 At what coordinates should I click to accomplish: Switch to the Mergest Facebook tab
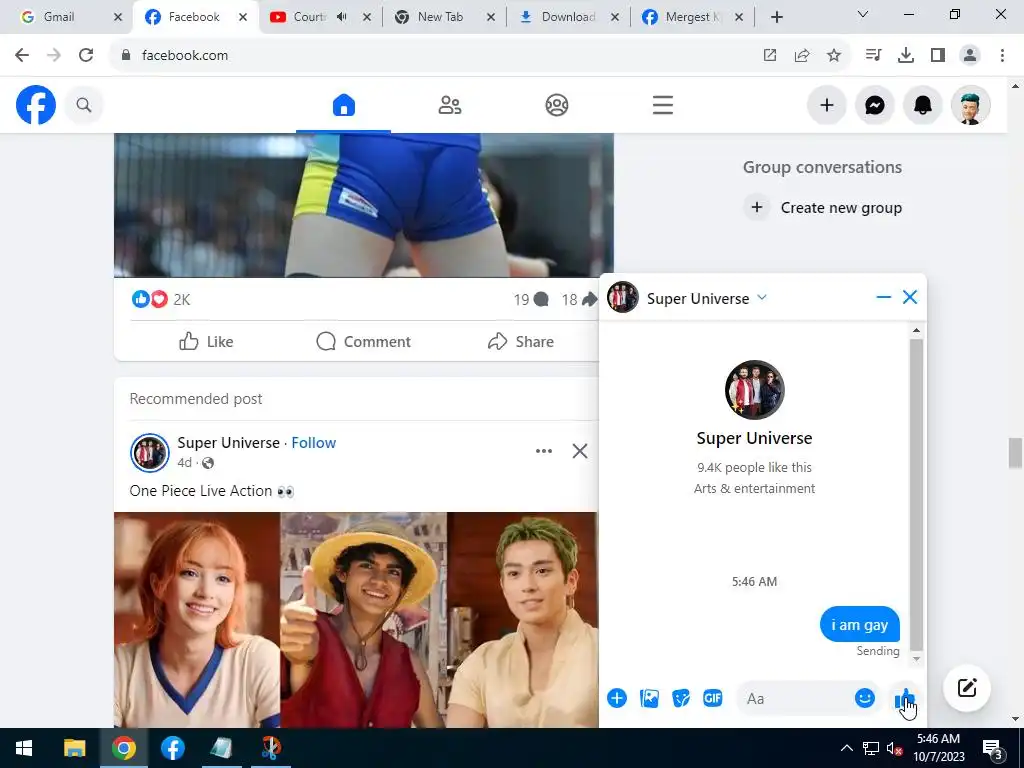pos(692,17)
